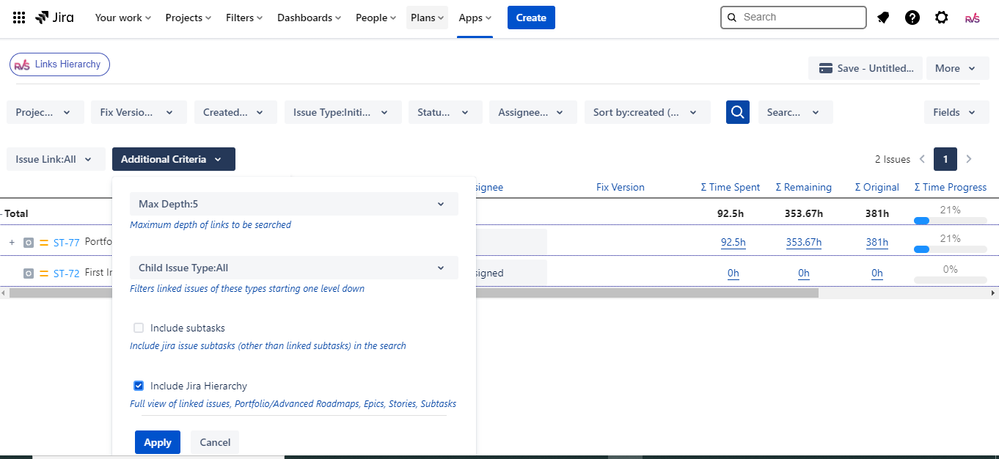The width and height of the screenshot is (999, 459).
Task: Open the Project filter dropdown
Action: coord(45,112)
